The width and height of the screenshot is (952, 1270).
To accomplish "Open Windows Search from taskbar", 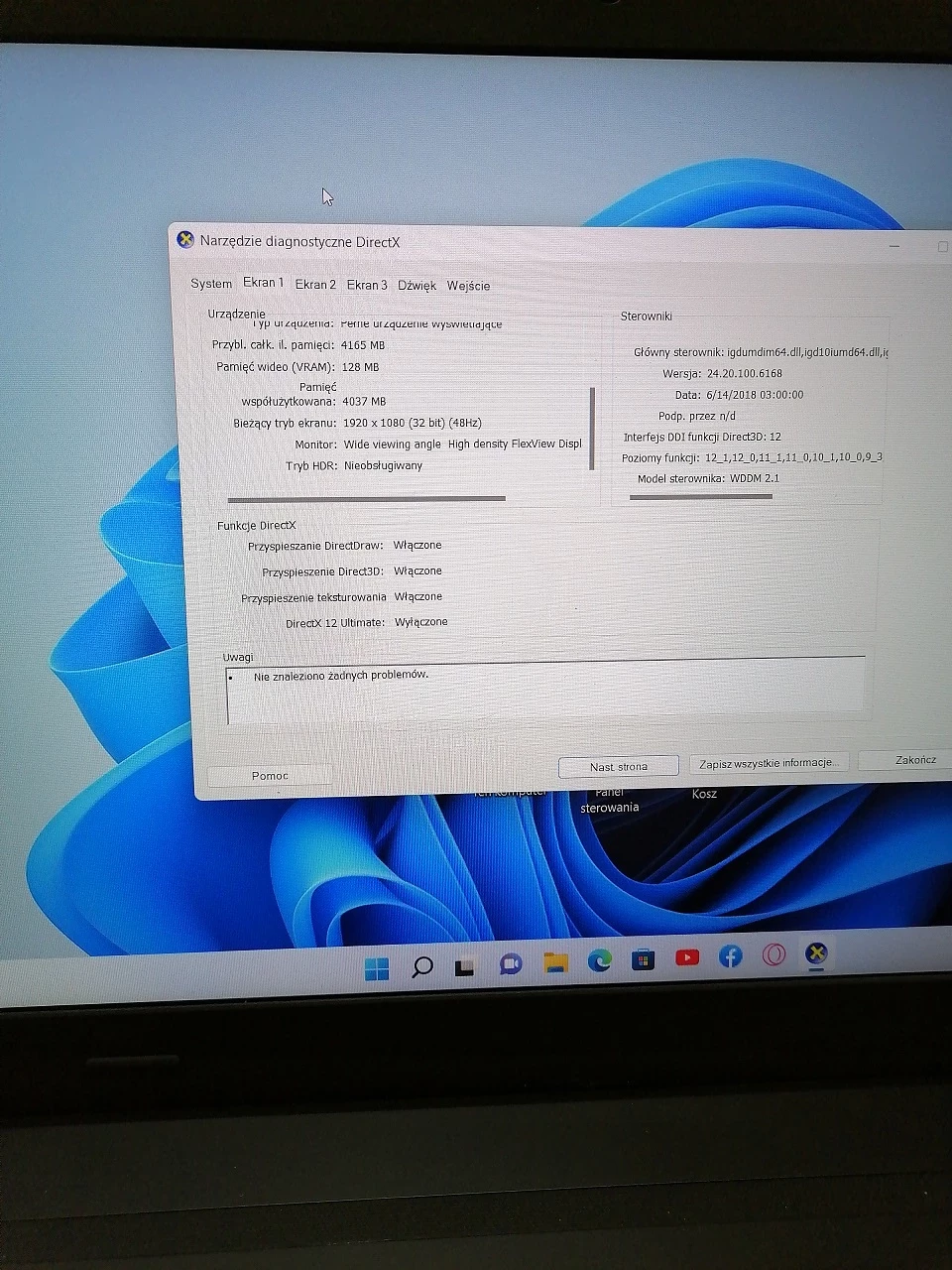I will (421, 966).
